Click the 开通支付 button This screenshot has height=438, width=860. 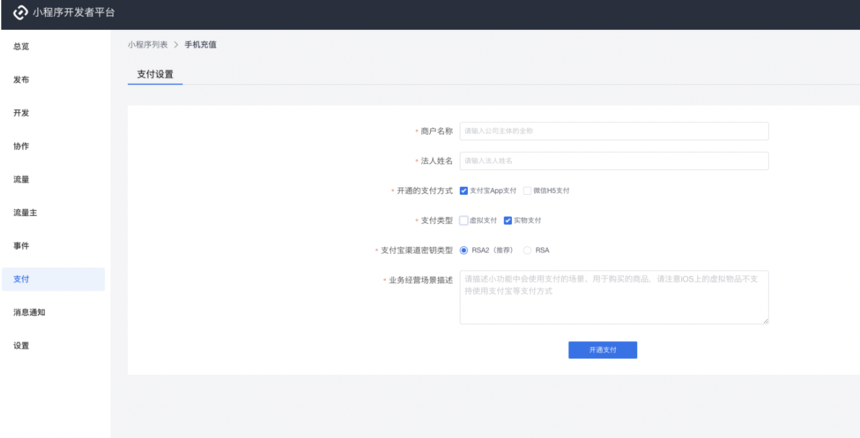[603, 350]
